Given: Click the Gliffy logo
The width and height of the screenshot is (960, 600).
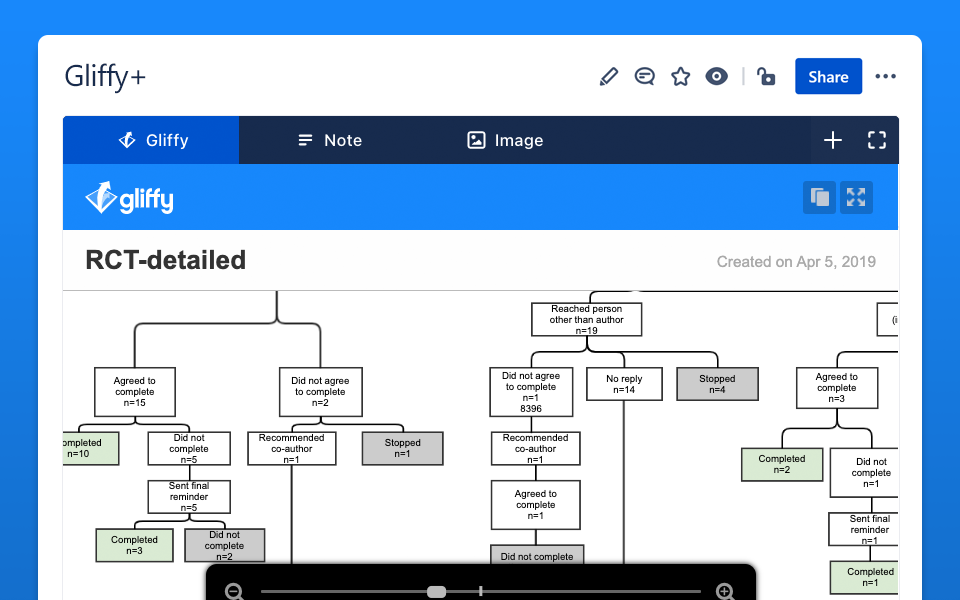Looking at the screenshot, I should tap(130, 198).
